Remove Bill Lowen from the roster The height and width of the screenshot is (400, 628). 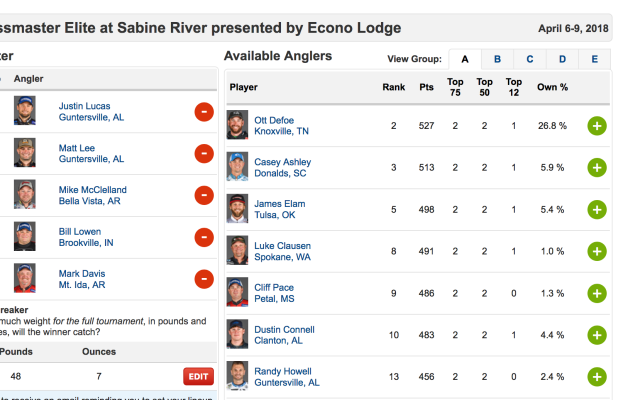[x=204, y=237]
